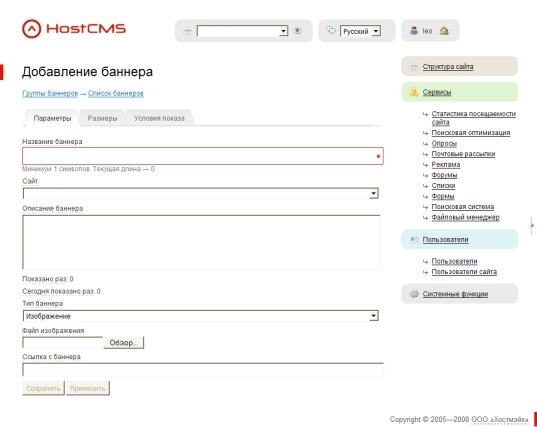The height and width of the screenshot is (427, 537).
Task: Click the Показано раз: 0 text
Action: (48, 279)
